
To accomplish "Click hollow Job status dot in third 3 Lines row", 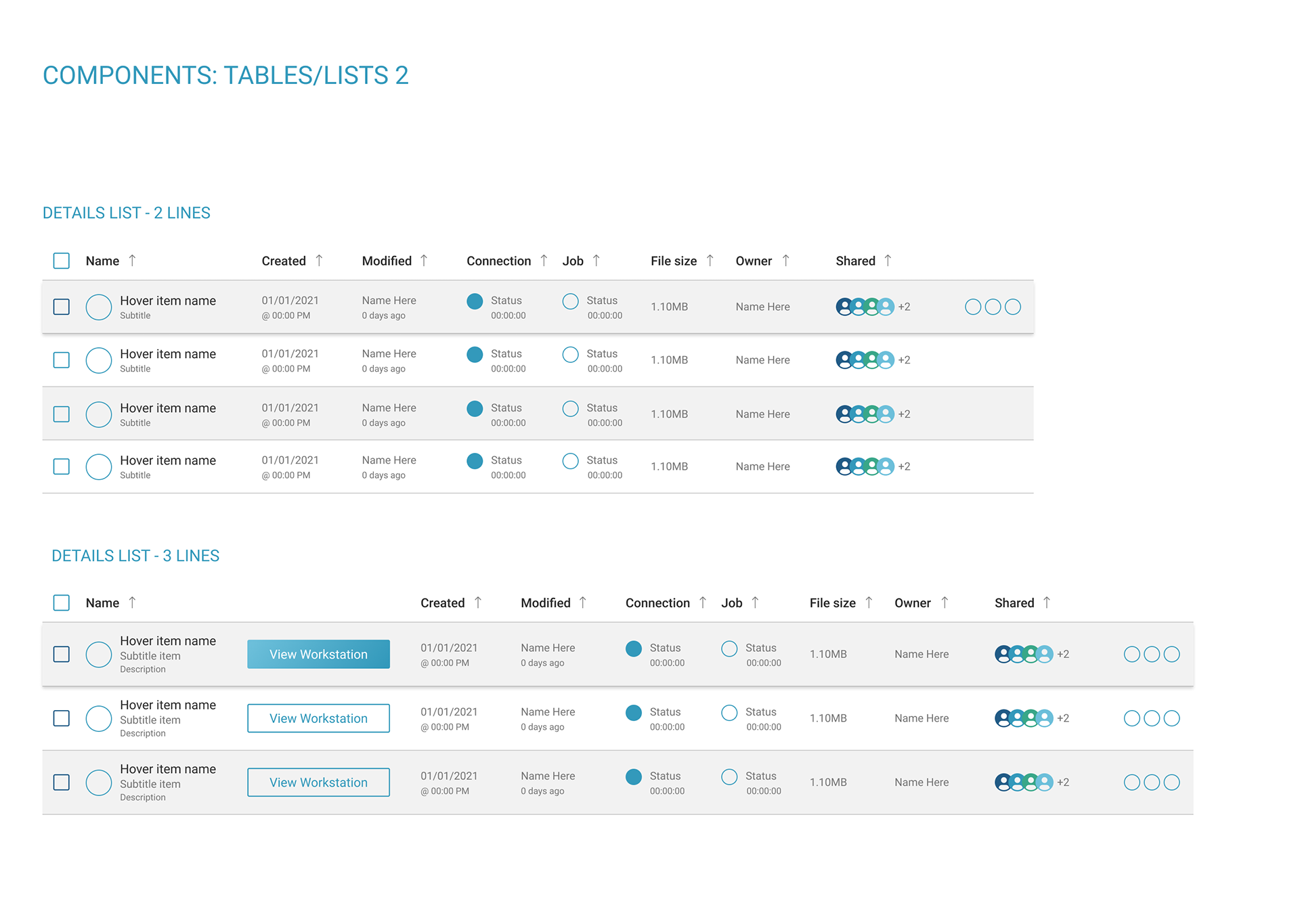I will tap(729, 777).
